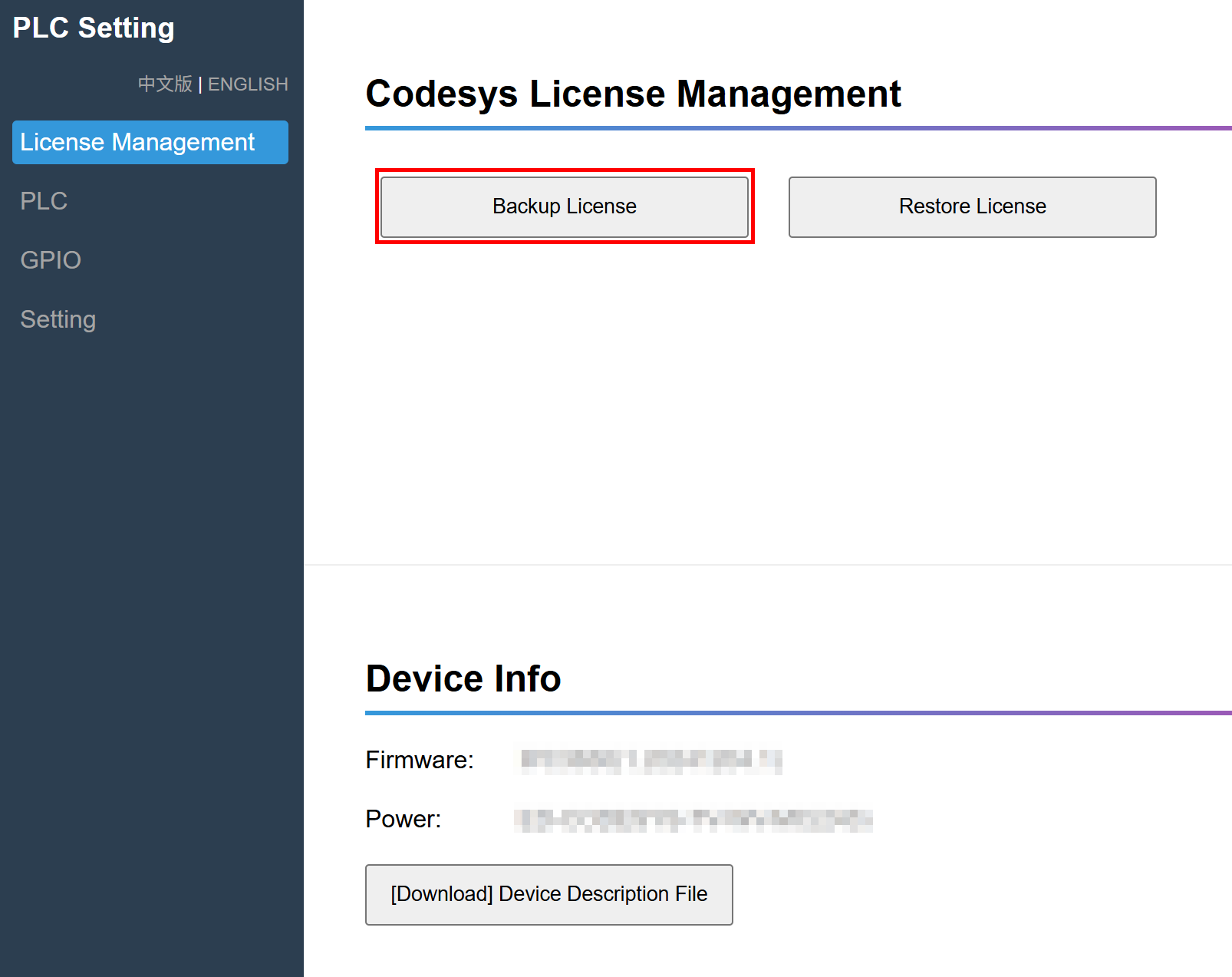Click the Power label
The image size is (1232, 977).
click(x=404, y=819)
